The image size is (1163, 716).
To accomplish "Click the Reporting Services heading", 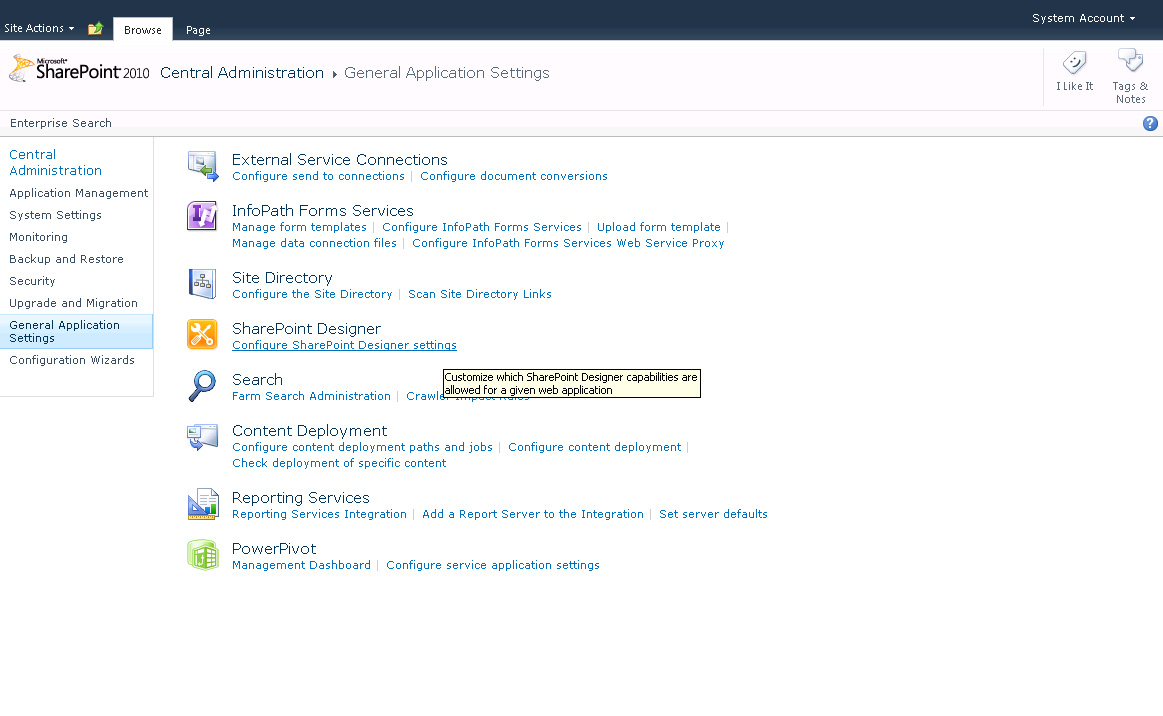I will [x=300, y=498].
